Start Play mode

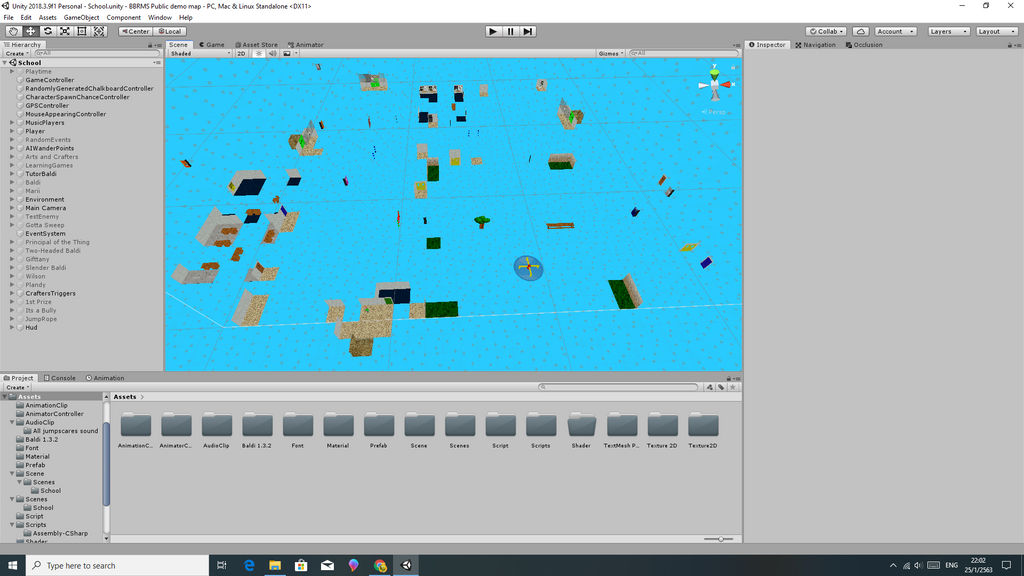(493, 31)
